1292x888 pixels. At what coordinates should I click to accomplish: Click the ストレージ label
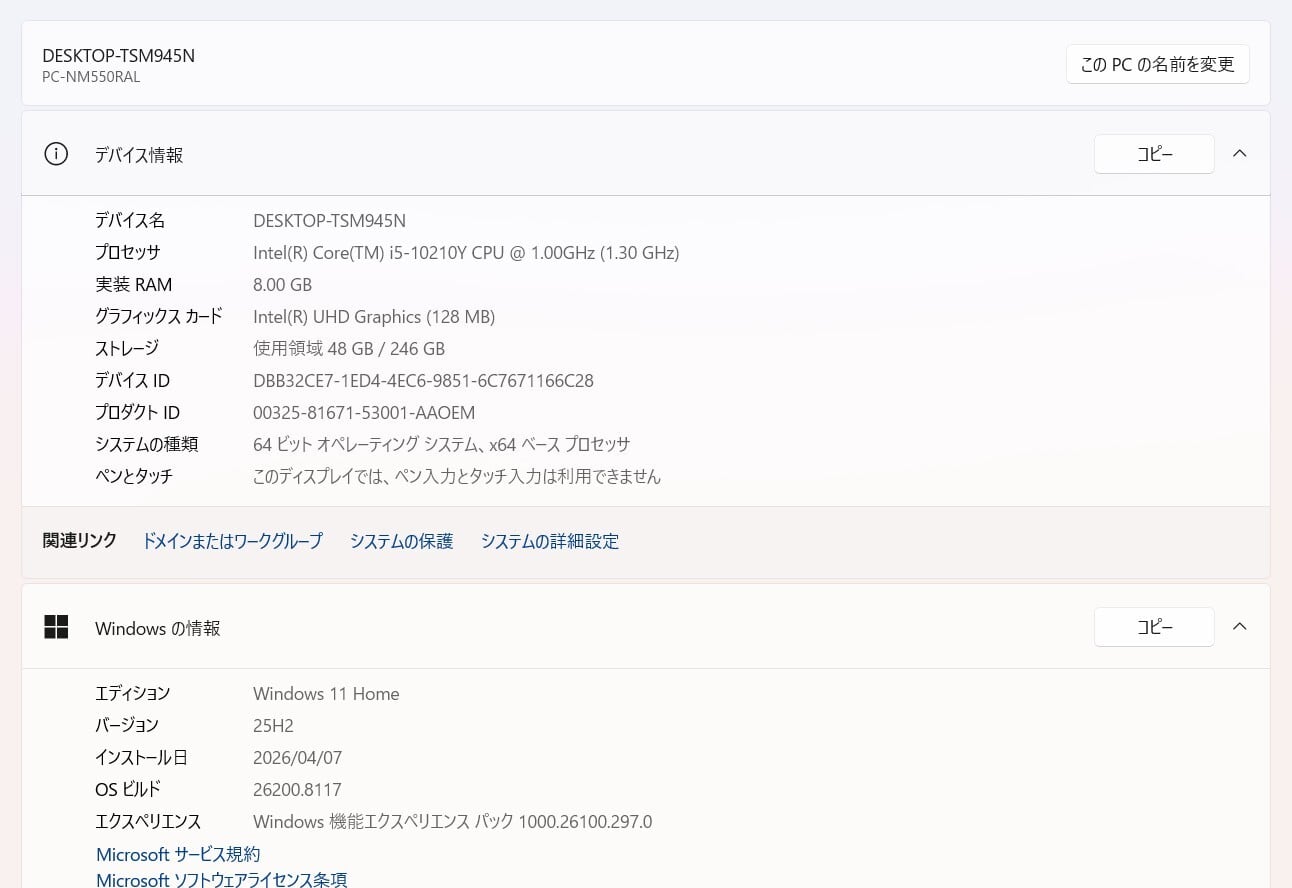127,349
